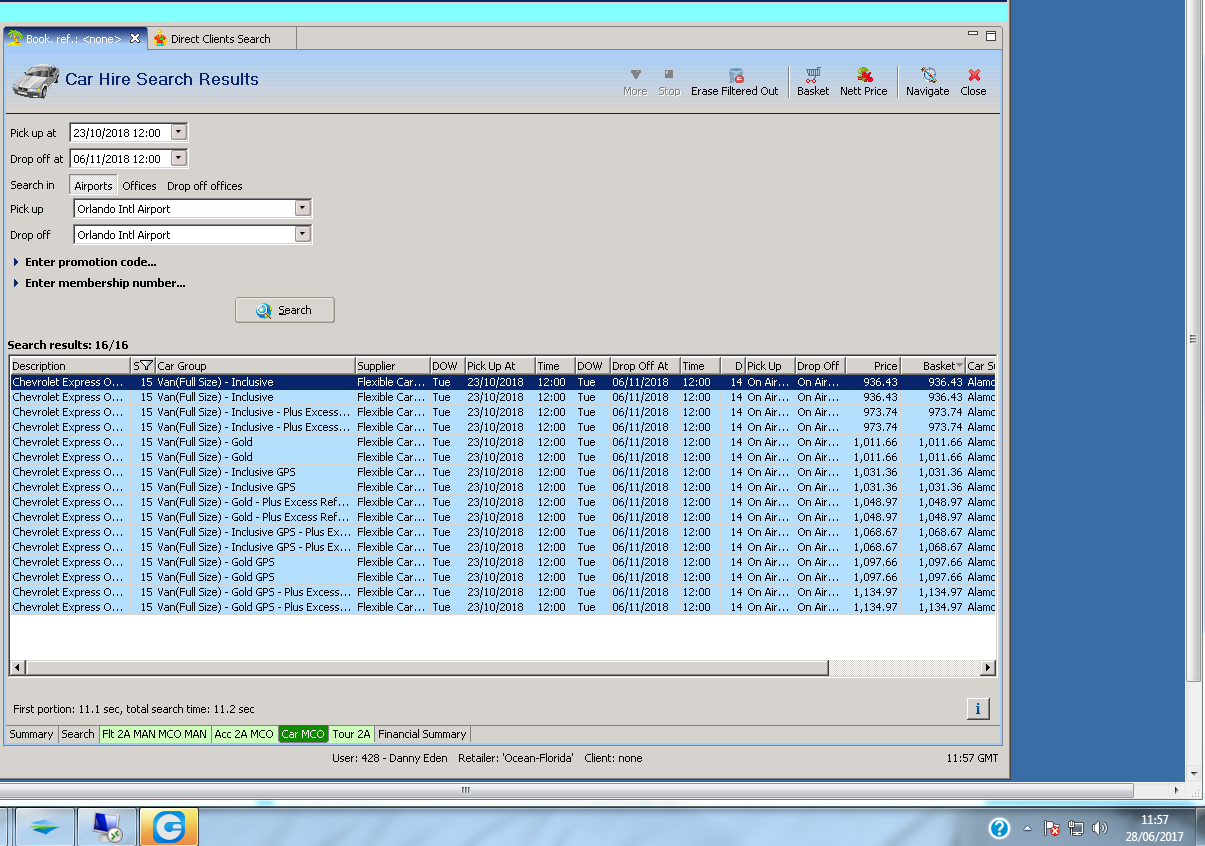1205x846 pixels.
Task: Sort by Car Group column header
Action: 255,366
